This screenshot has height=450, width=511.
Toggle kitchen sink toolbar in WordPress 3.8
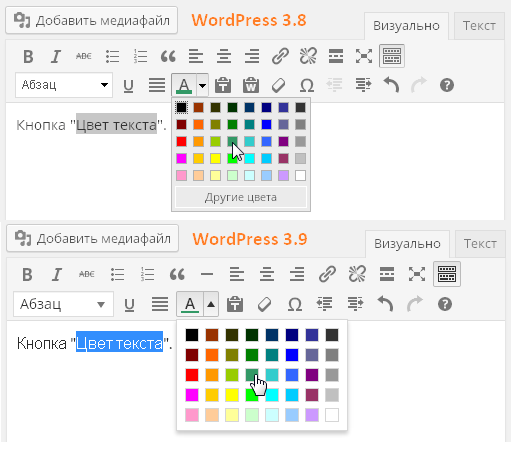(x=392, y=56)
